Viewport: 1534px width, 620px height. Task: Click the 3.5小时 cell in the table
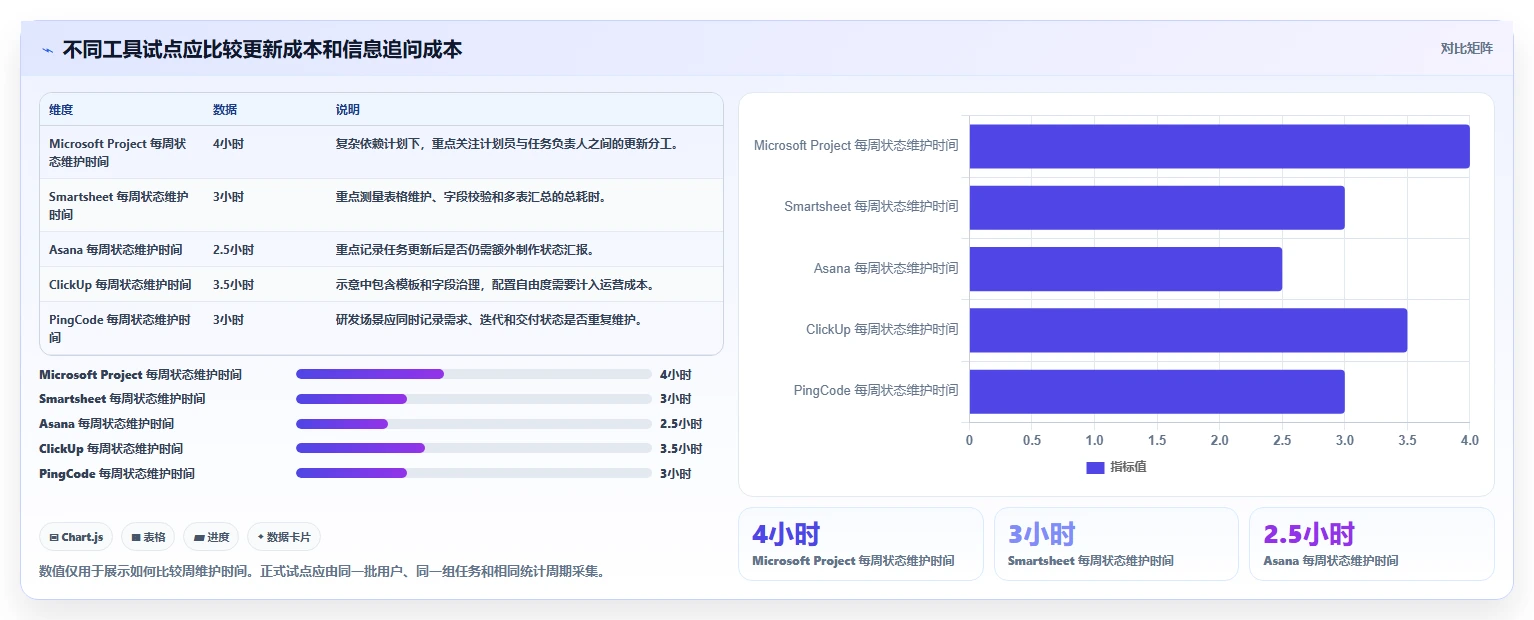click(233, 285)
